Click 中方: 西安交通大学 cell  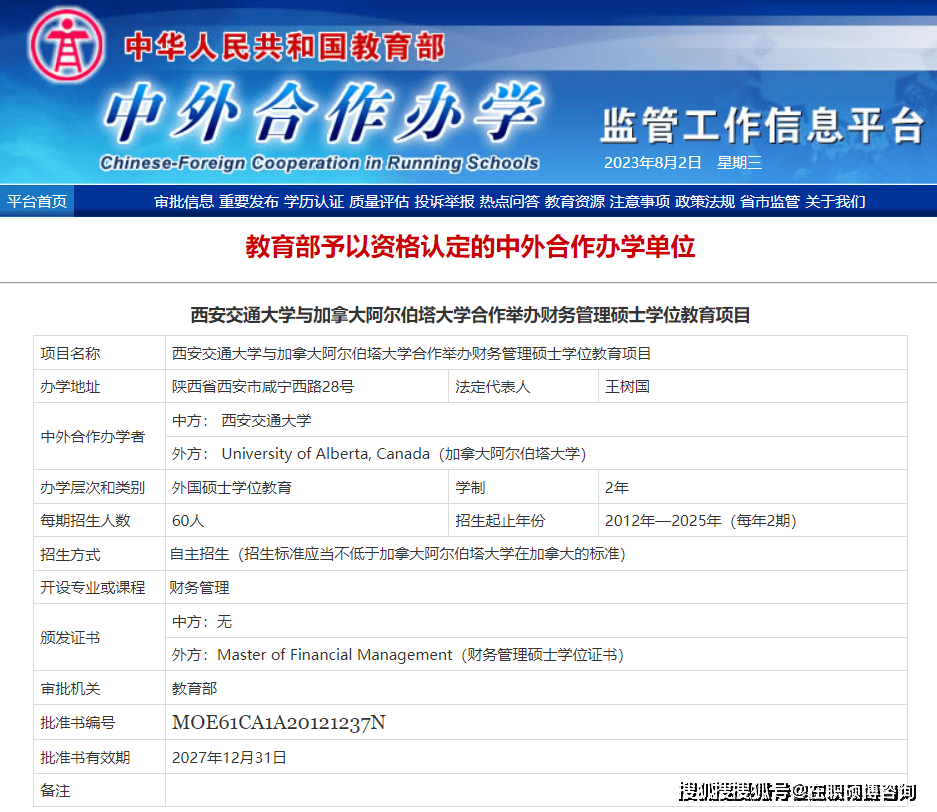(536, 420)
